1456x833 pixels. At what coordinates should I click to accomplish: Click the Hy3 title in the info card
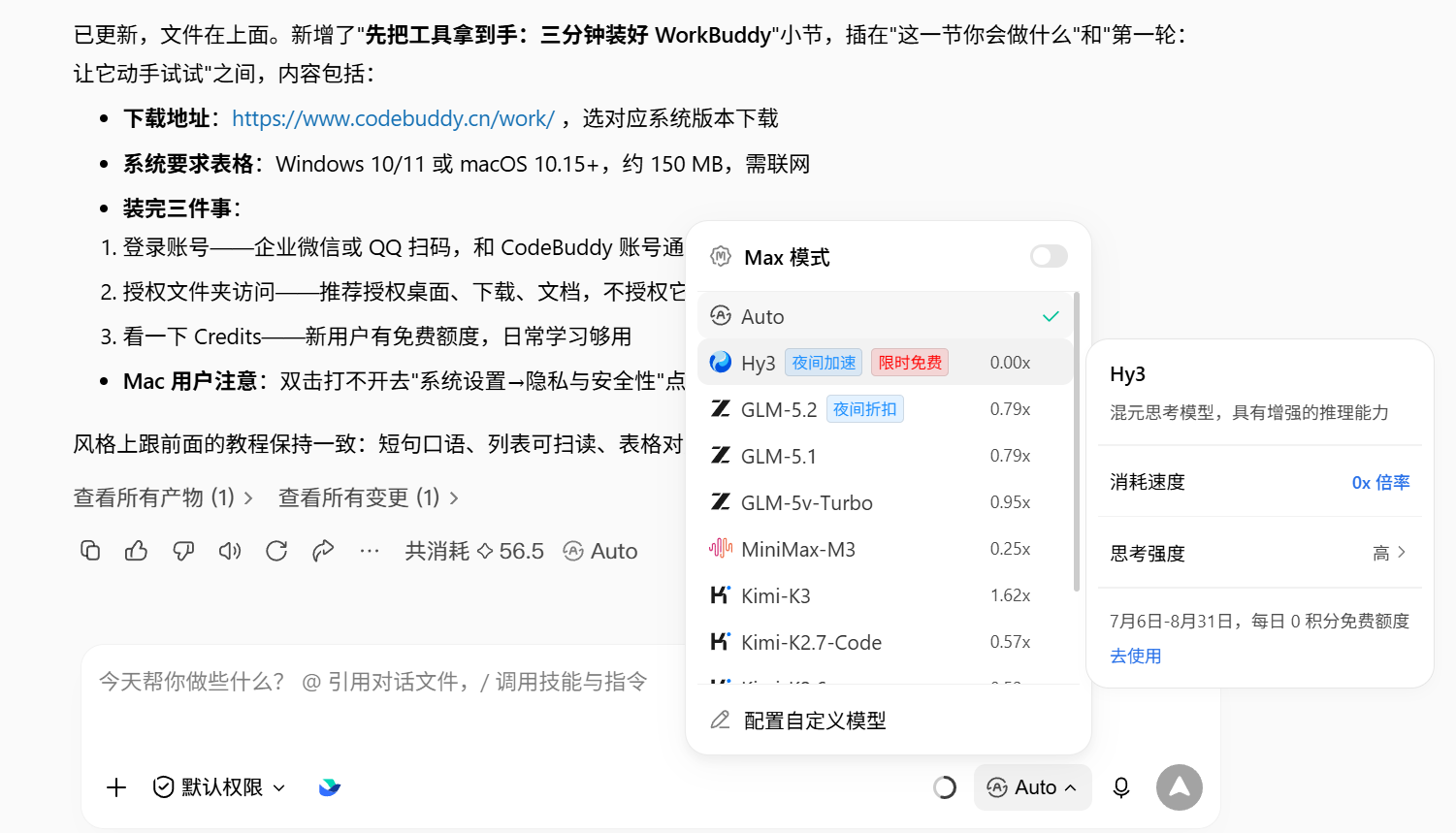coord(1127,374)
